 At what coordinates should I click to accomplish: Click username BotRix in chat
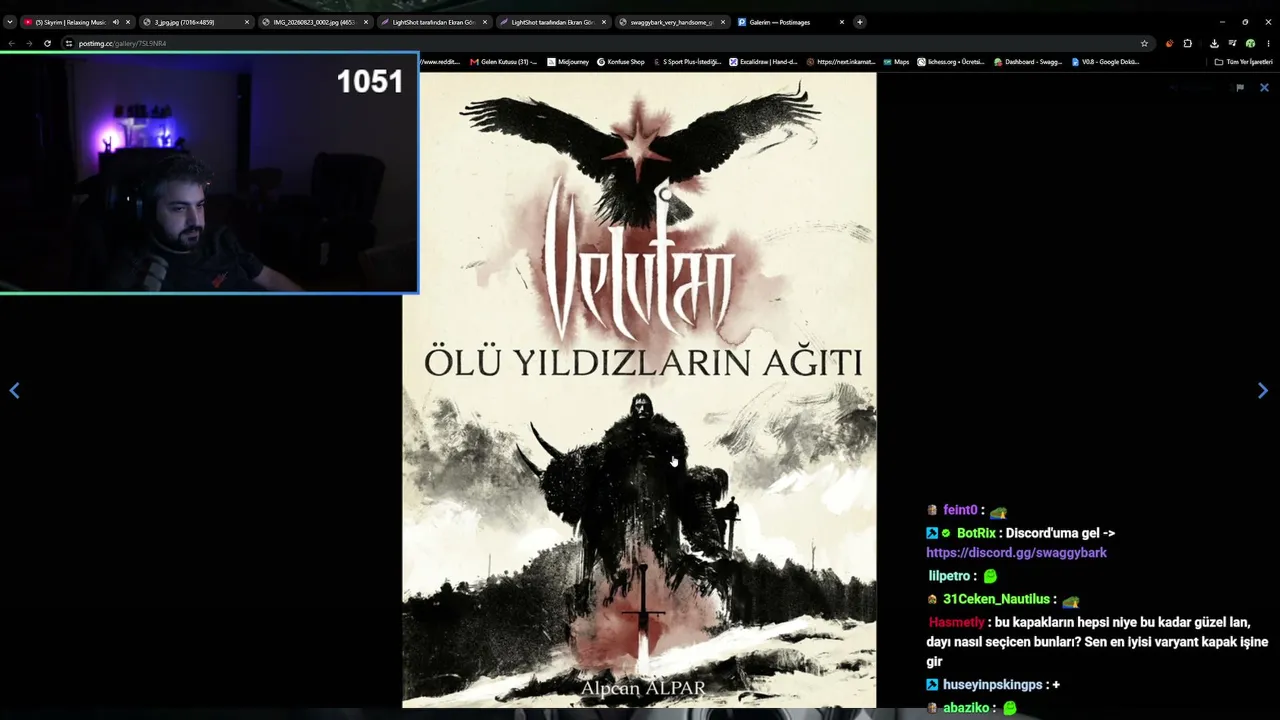coord(976,533)
